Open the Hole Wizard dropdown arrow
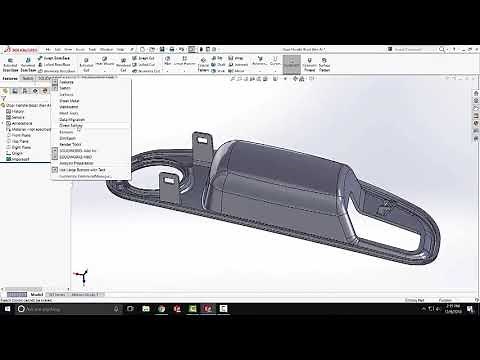Viewport: 480px width, 360px height. 105,71
